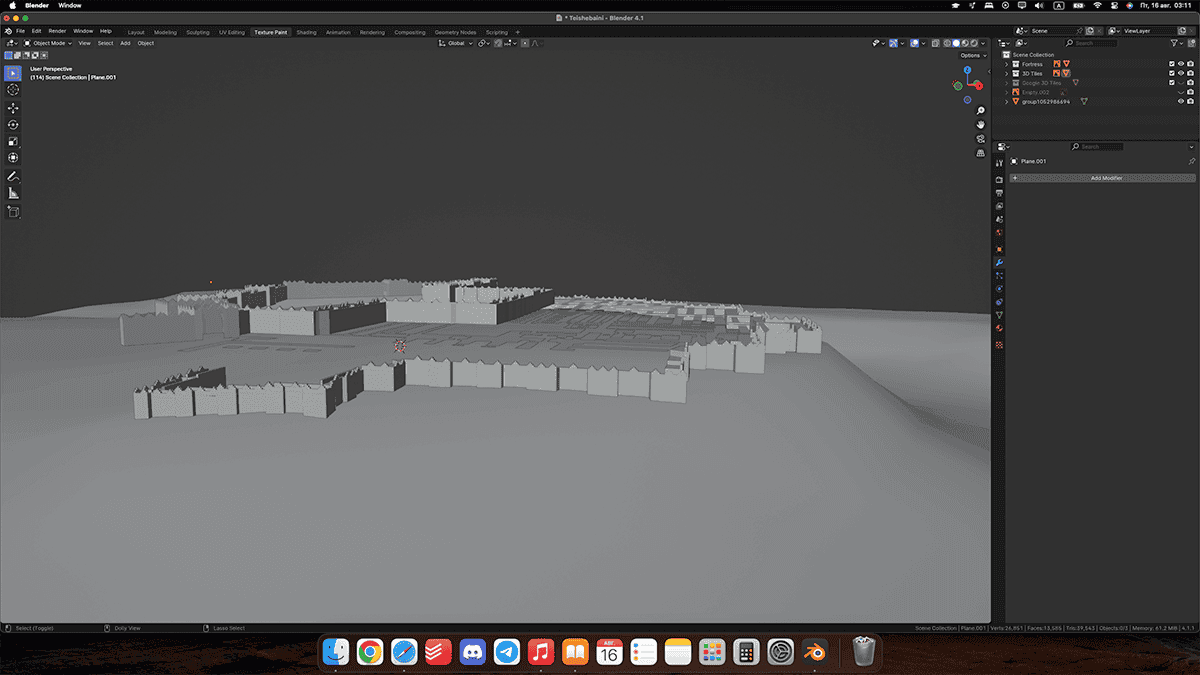Viewport: 1200px width, 675px height.
Task: Open the viewport Options button
Action: [x=971, y=55]
